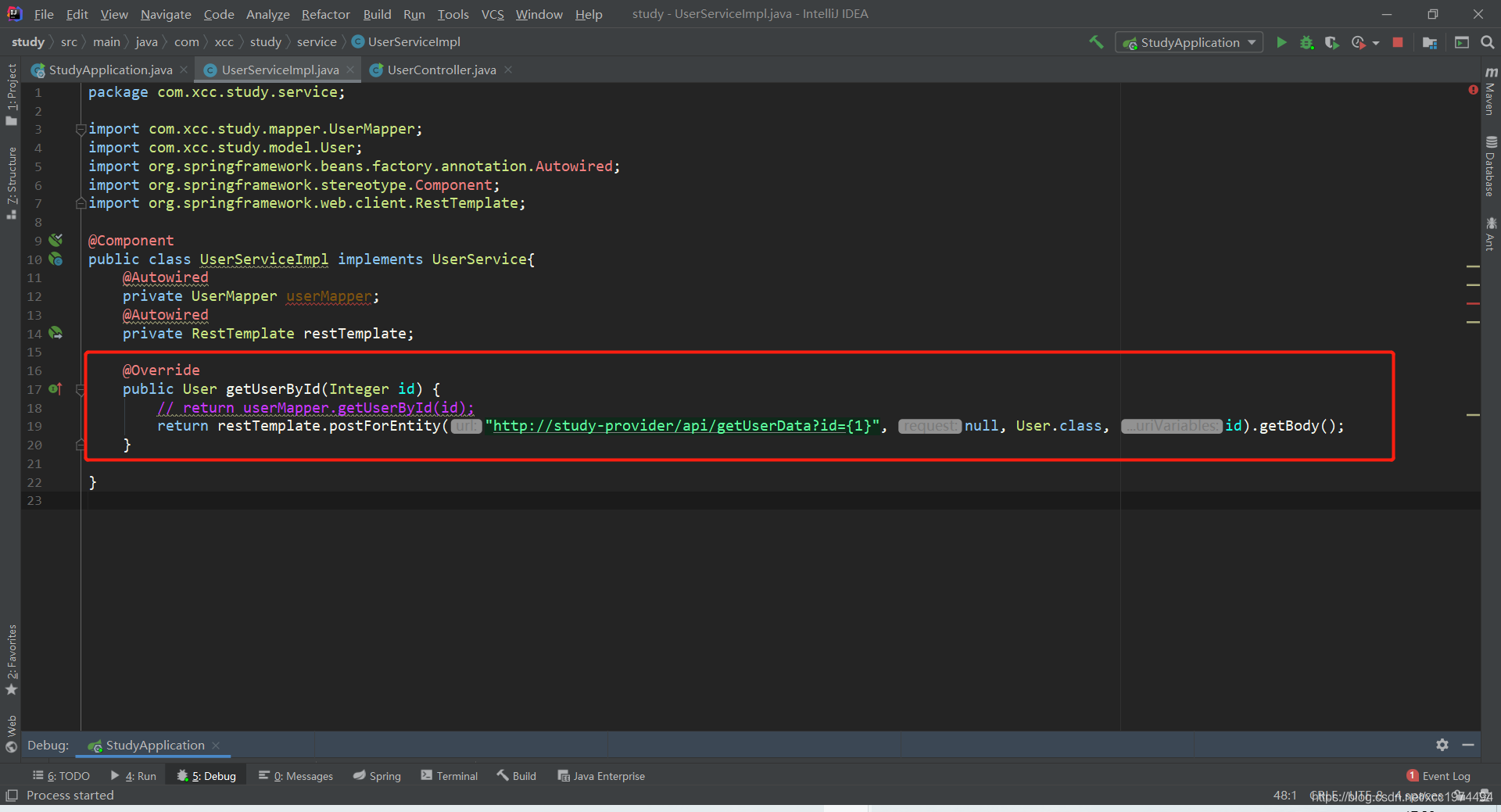Open the Tools menu
The image size is (1501, 812).
coord(453,14)
